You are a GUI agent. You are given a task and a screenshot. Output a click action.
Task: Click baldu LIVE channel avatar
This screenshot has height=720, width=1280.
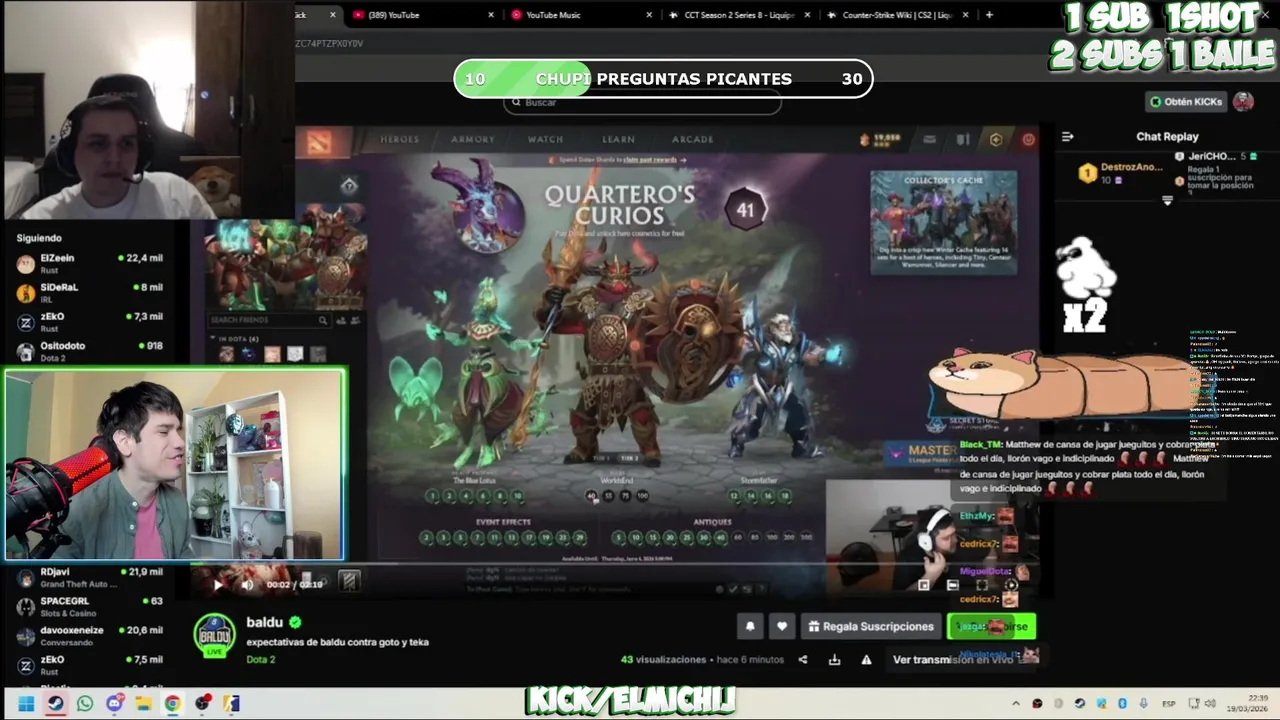point(215,635)
